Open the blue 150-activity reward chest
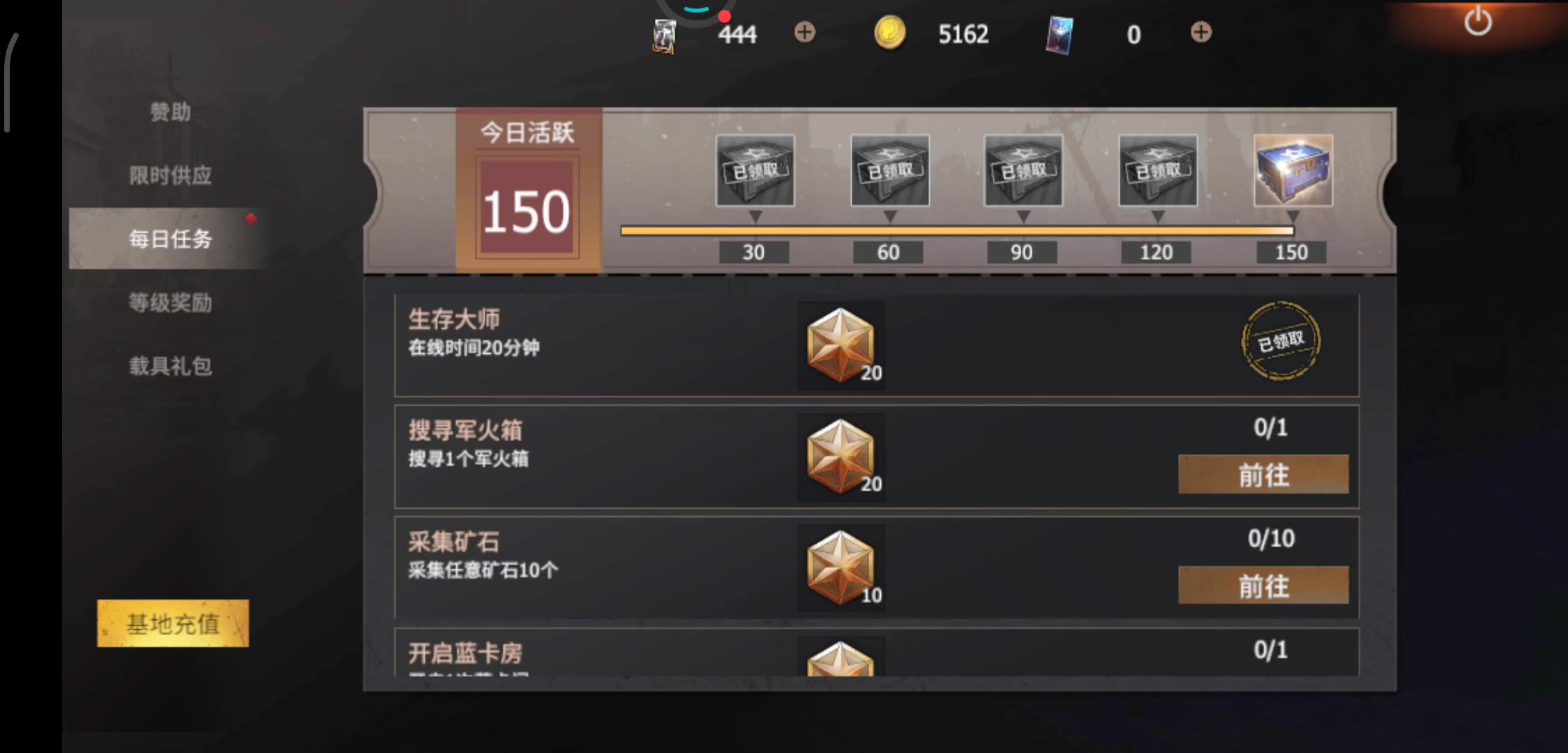This screenshot has height=753, width=1568. 1293,171
